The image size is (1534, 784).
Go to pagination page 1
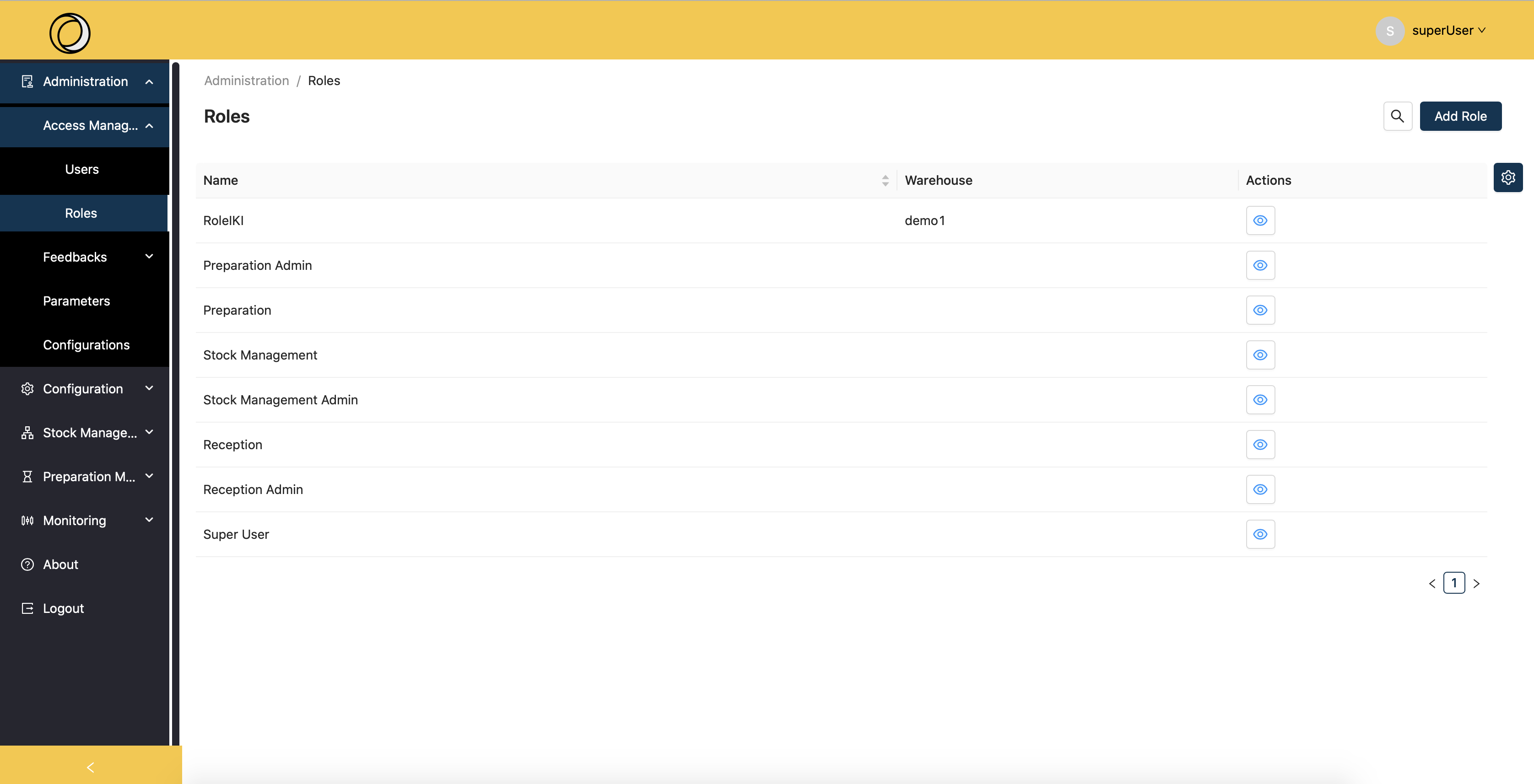[1453, 583]
